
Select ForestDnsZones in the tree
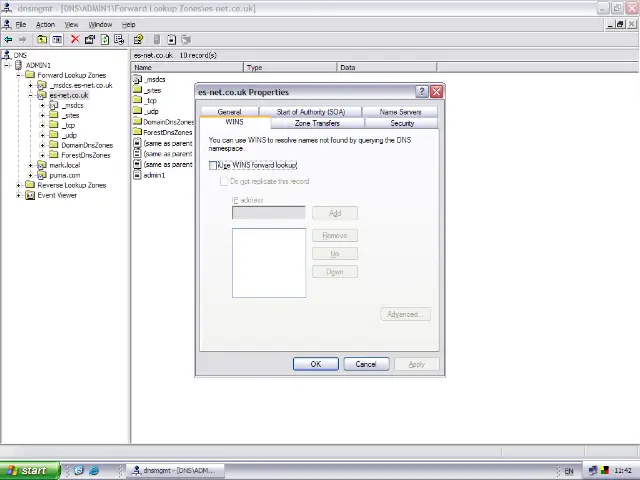coord(86,155)
